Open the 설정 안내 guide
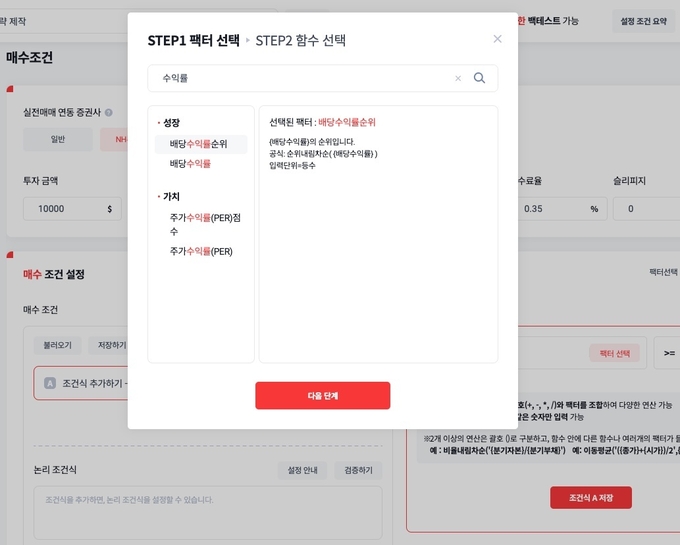 point(302,470)
